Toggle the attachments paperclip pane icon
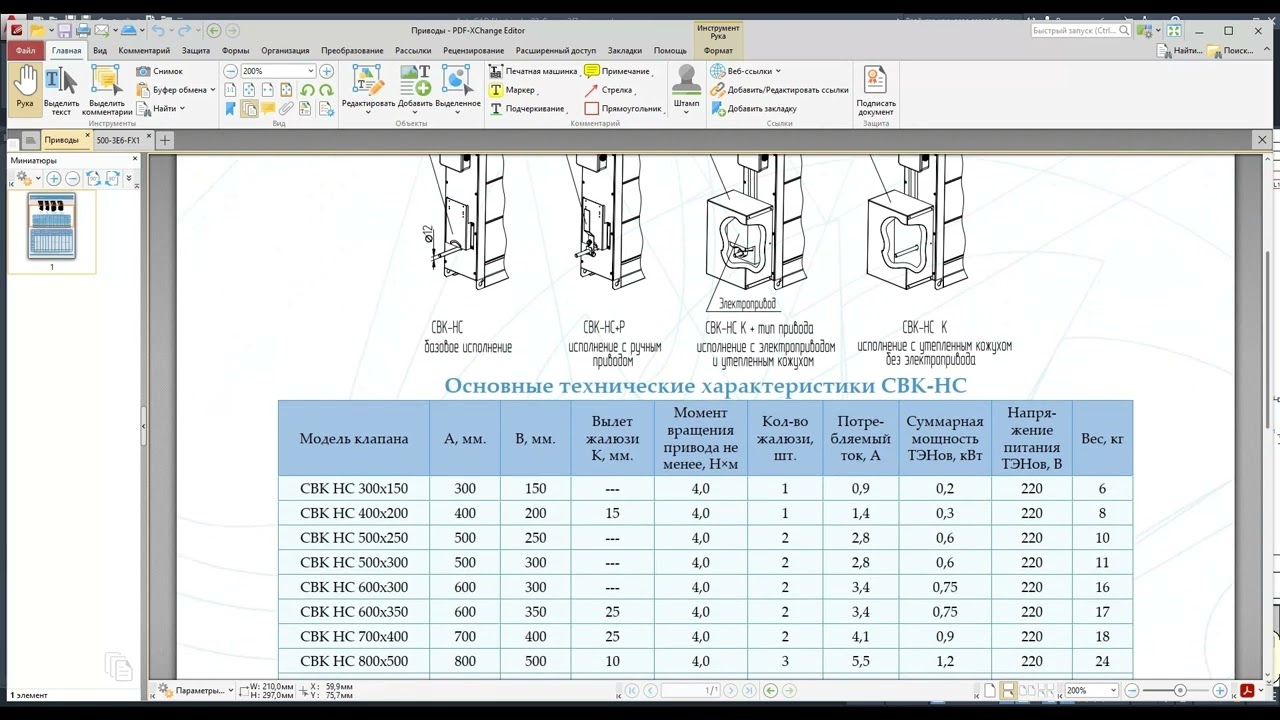Screen dimensions: 1280x720 point(287,108)
